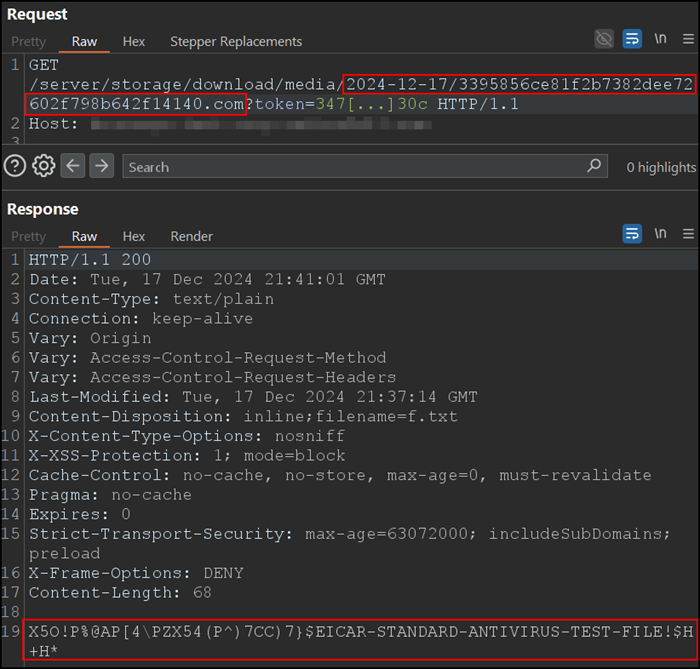700x669 pixels.
Task: Open search settings gear icon
Action: [x=43, y=166]
